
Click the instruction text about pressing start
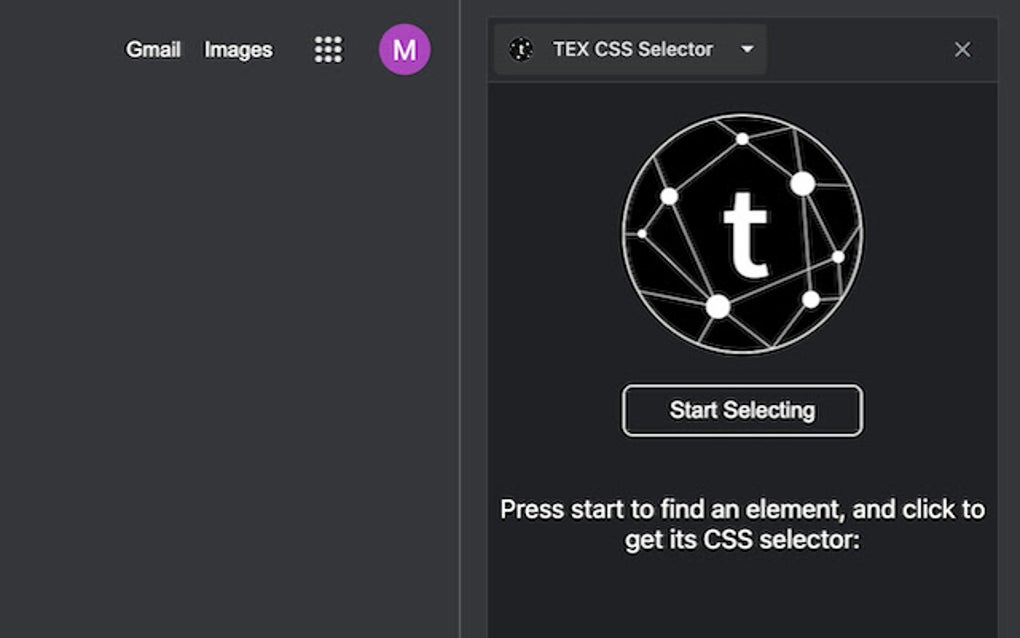(741, 522)
